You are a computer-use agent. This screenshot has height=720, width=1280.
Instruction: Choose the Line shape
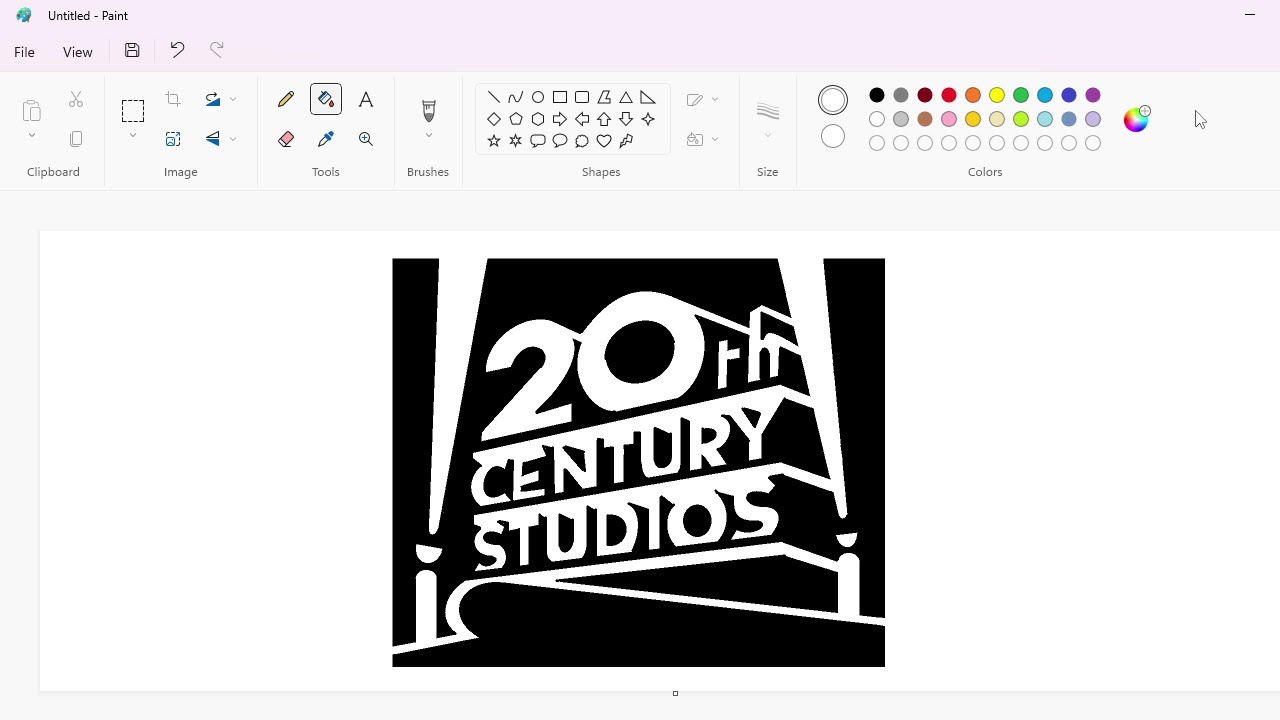pos(494,97)
